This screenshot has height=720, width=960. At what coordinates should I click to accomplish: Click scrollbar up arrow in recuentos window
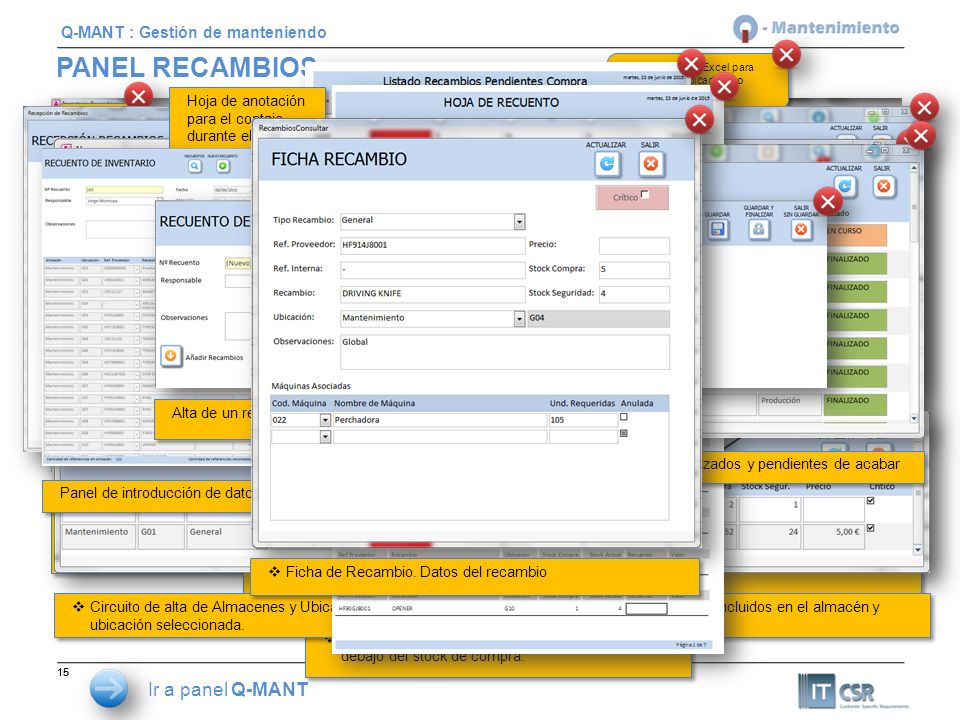(914, 168)
